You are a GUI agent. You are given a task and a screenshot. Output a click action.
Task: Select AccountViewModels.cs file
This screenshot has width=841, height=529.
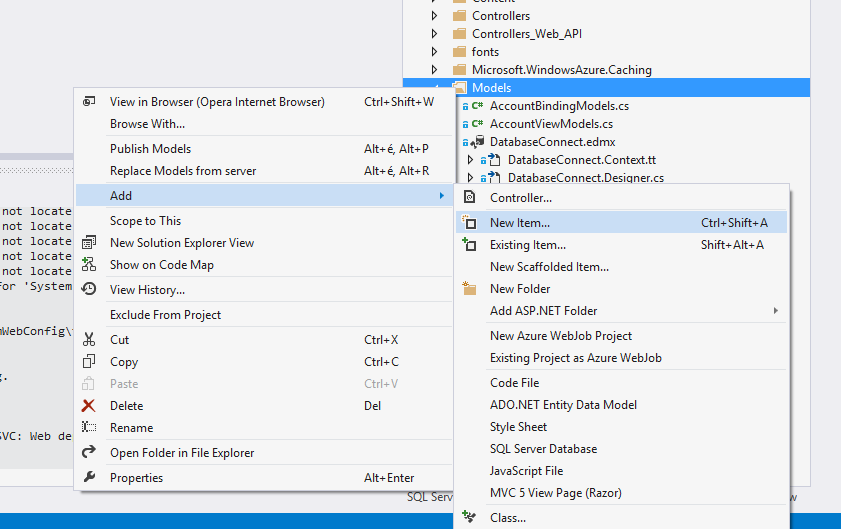click(x=551, y=124)
